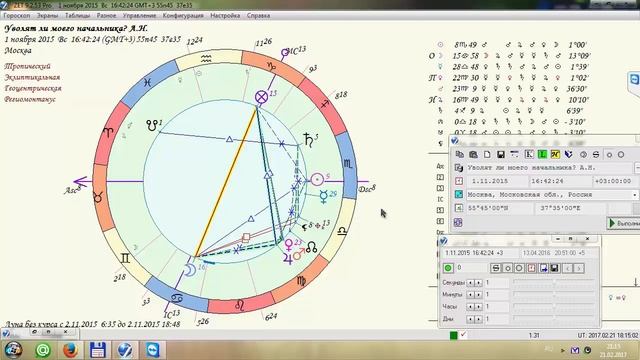
Task: Click the dotted-circle icon in data toolbar
Action: pos(583,154)
